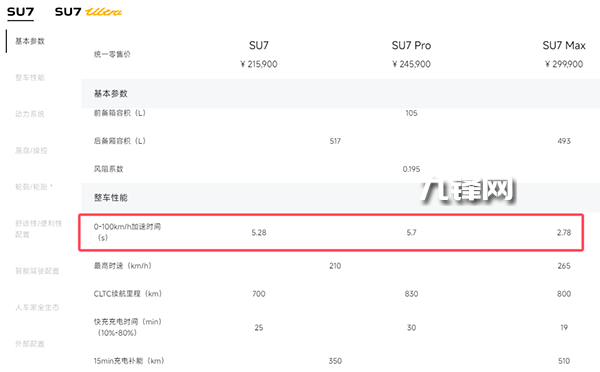Select the rear trunk value 517
Screen dimensions: 600x372
click(x=335, y=141)
